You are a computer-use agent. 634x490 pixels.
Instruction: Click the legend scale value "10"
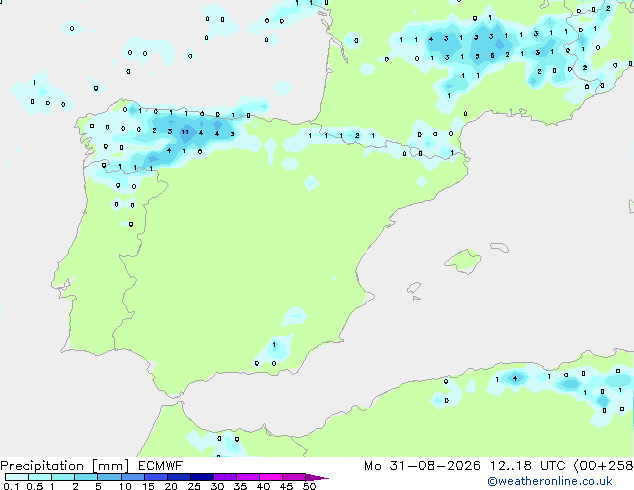(x=125, y=486)
